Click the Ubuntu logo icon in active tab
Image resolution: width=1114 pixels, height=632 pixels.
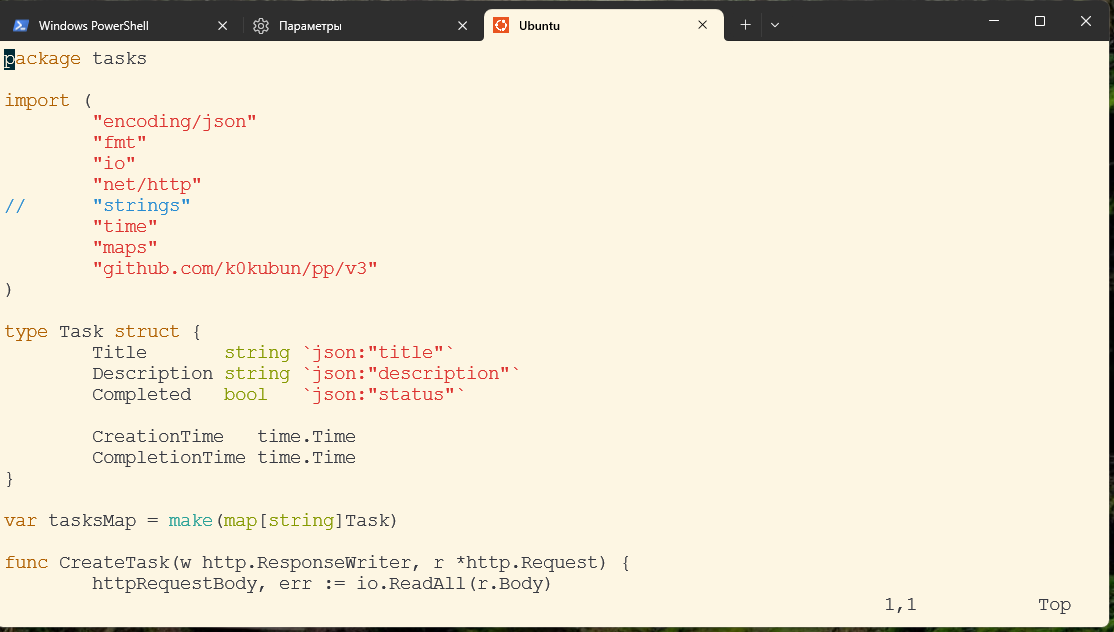(501, 26)
